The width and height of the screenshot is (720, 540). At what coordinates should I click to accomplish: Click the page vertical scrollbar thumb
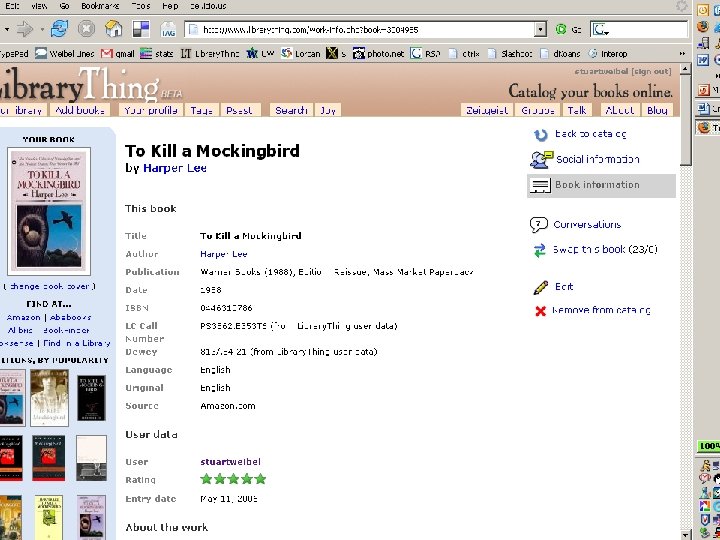click(x=685, y=122)
